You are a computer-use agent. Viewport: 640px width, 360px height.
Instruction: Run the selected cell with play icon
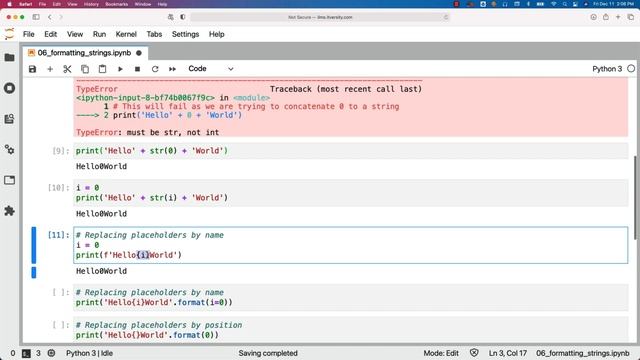(x=120, y=69)
